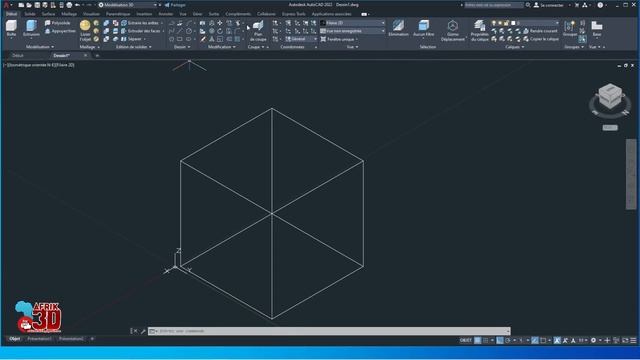Click Extraire les arêtes icon
The height and width of the screenshot is (360, 640).
tap(124, 23)
